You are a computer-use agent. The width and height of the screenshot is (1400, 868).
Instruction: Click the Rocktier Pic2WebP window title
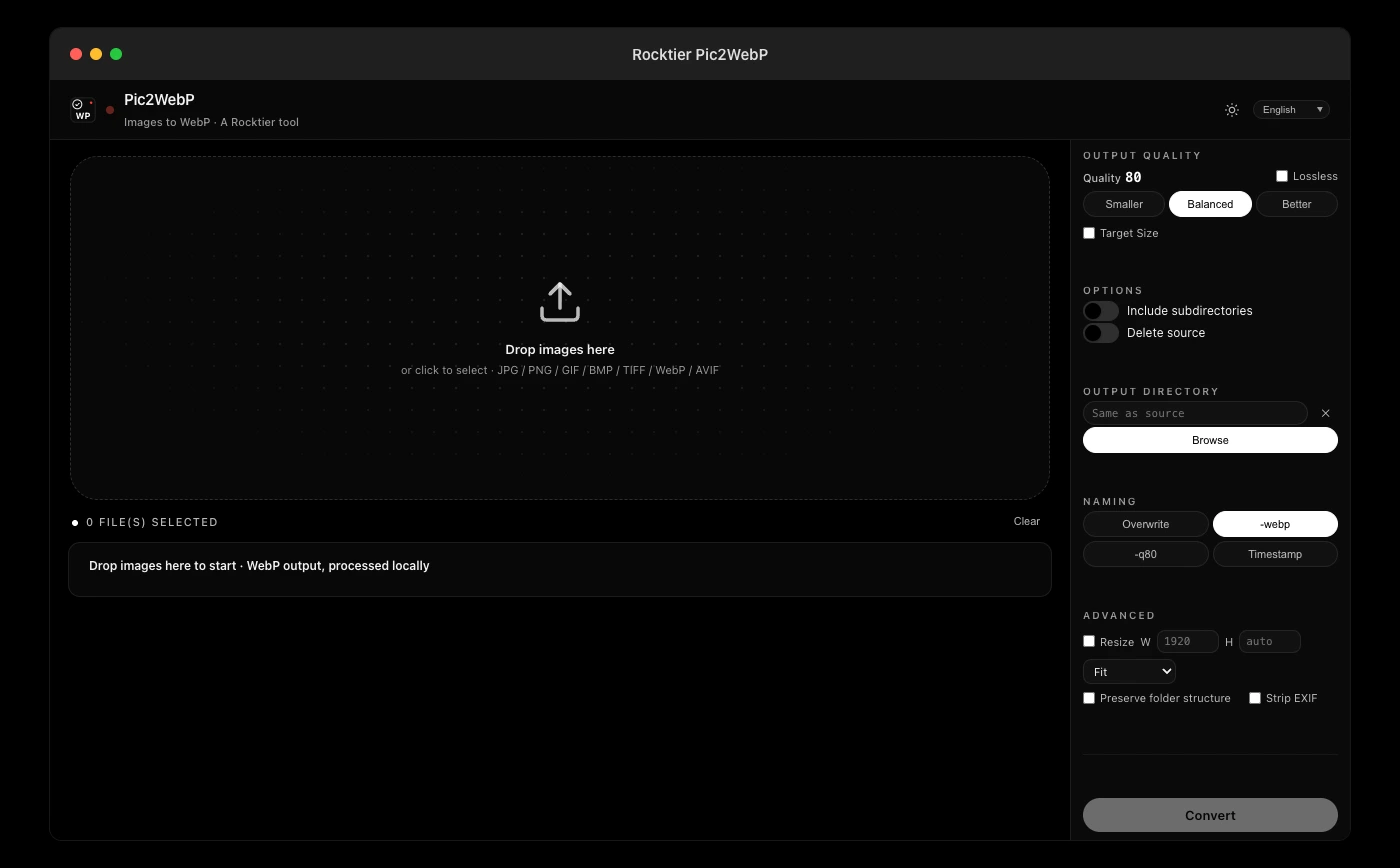pyautogui.click(x=700, y=55)
